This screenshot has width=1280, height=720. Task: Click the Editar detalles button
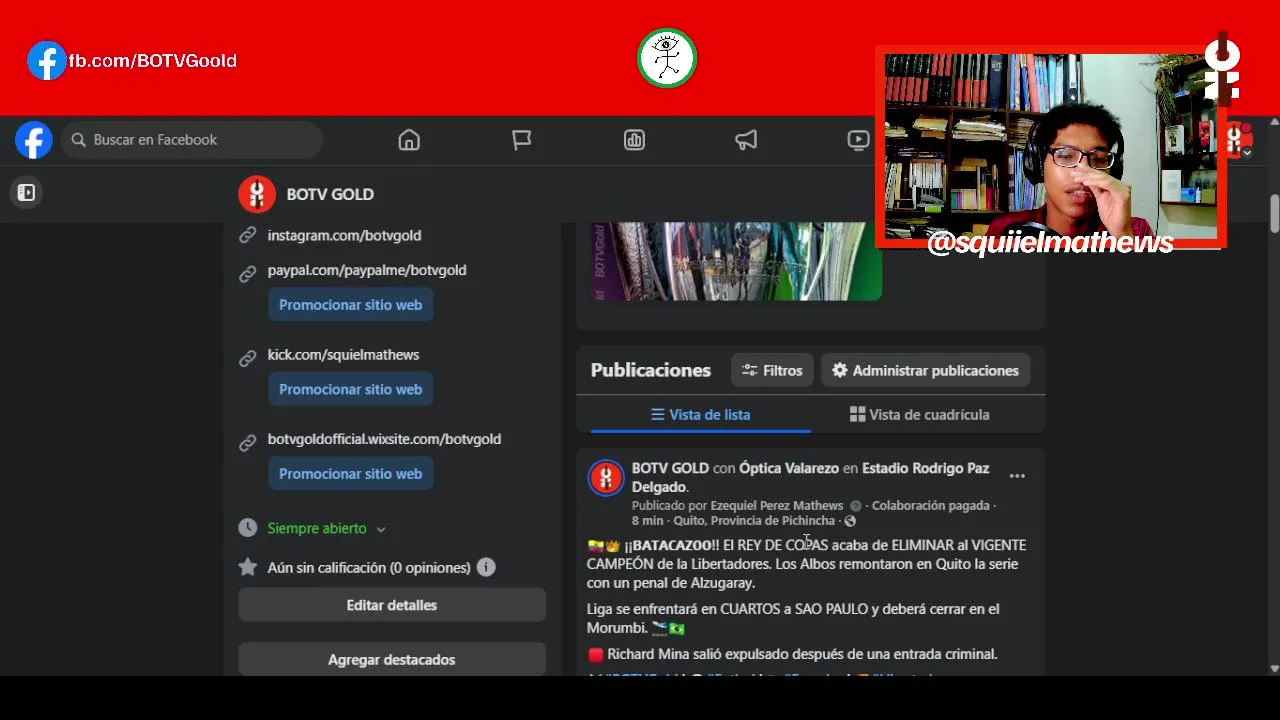pyautogui.click(x=392, y=605)
